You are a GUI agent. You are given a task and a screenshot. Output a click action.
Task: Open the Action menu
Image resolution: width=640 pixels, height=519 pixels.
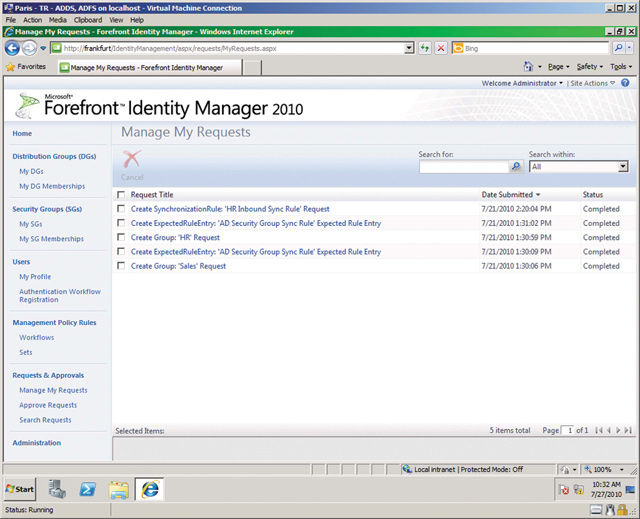click(32, 20)
